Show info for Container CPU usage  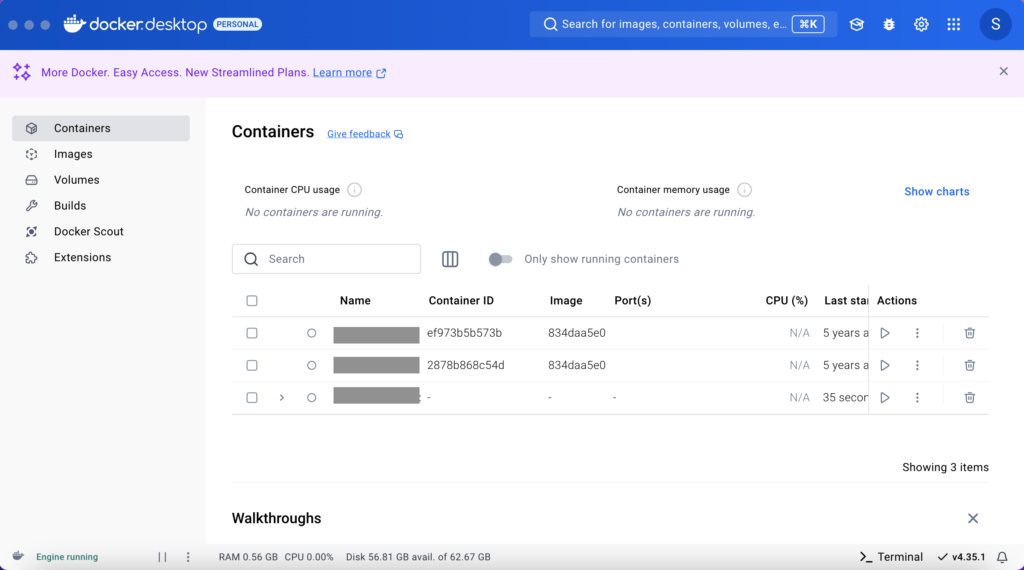point(354,189)
